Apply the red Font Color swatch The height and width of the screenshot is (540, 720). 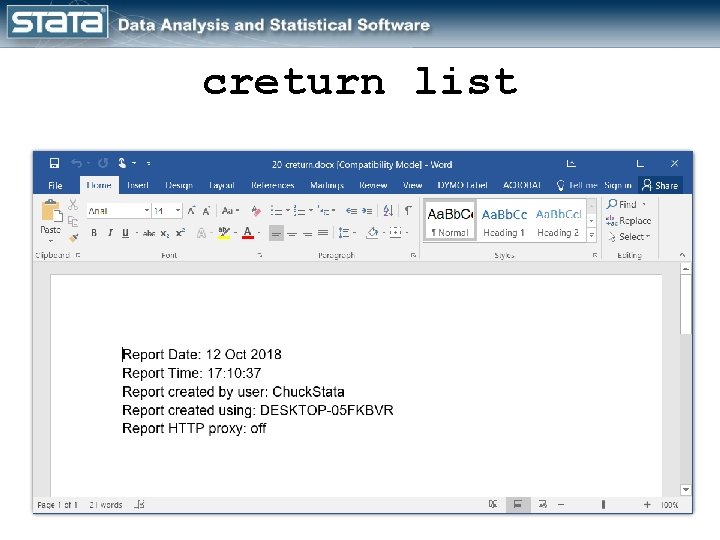(x=248, y=233)
